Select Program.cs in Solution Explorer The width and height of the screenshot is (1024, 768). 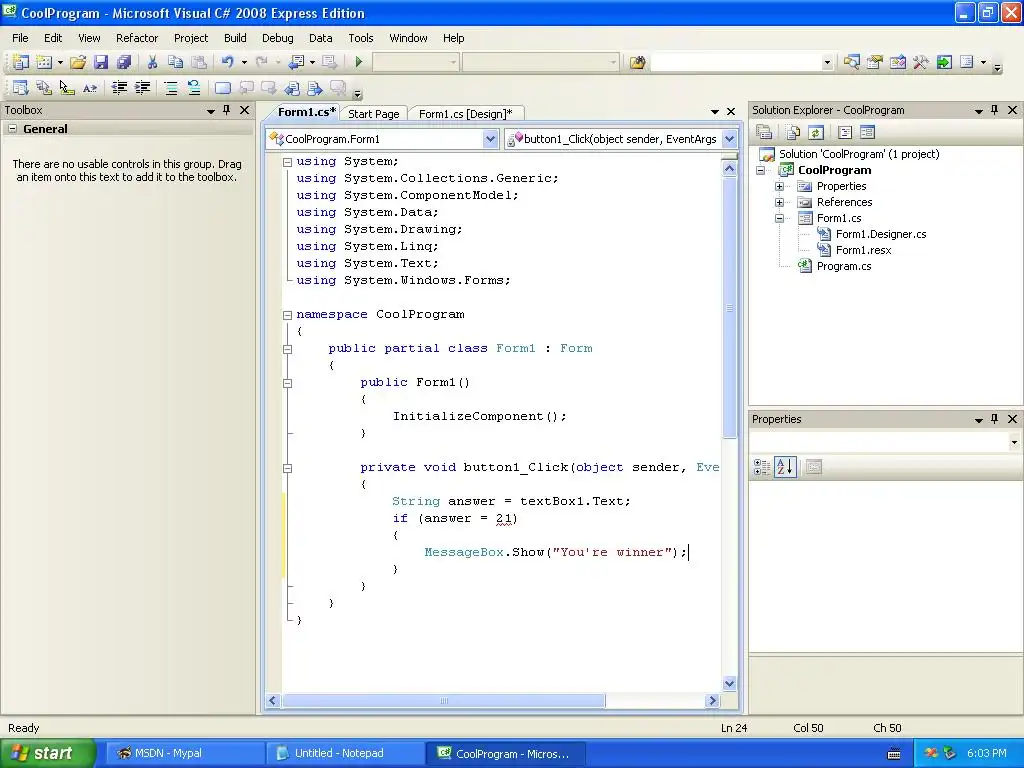click(x=844, y=266)
